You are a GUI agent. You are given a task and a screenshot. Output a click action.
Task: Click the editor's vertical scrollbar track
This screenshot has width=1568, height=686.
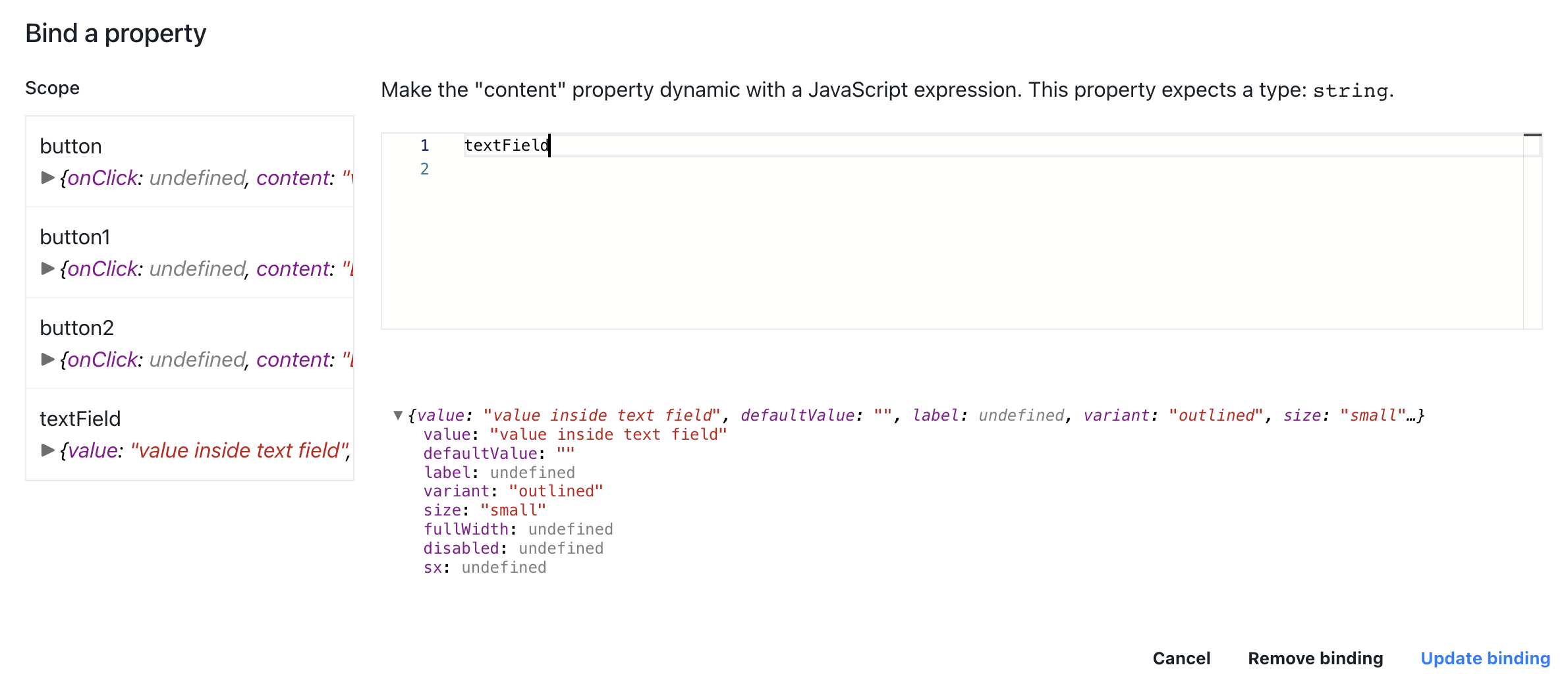click(x=1532, y=230)
